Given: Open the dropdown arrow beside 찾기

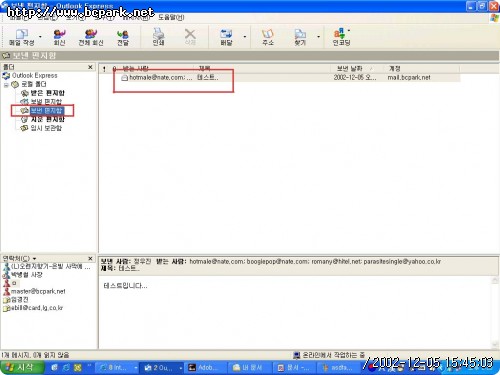Looking at the screenshot, I should [319, 37].
